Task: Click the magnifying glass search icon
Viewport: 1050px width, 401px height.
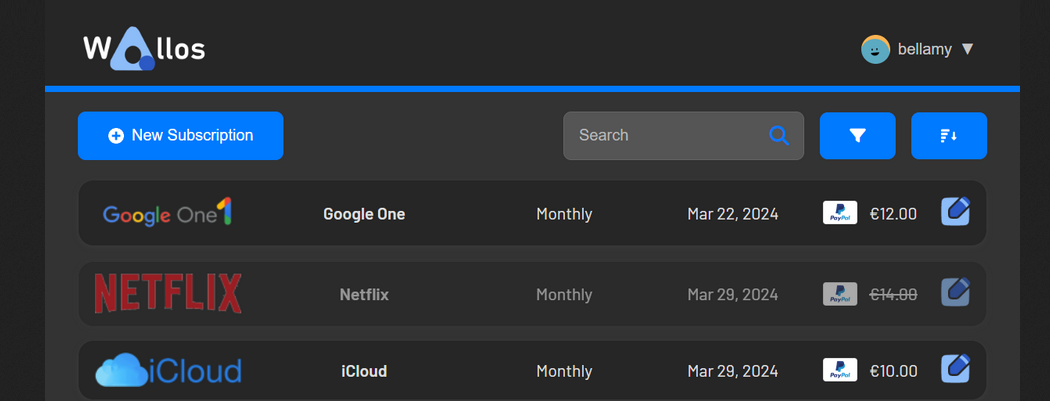Action: point(778,136)
